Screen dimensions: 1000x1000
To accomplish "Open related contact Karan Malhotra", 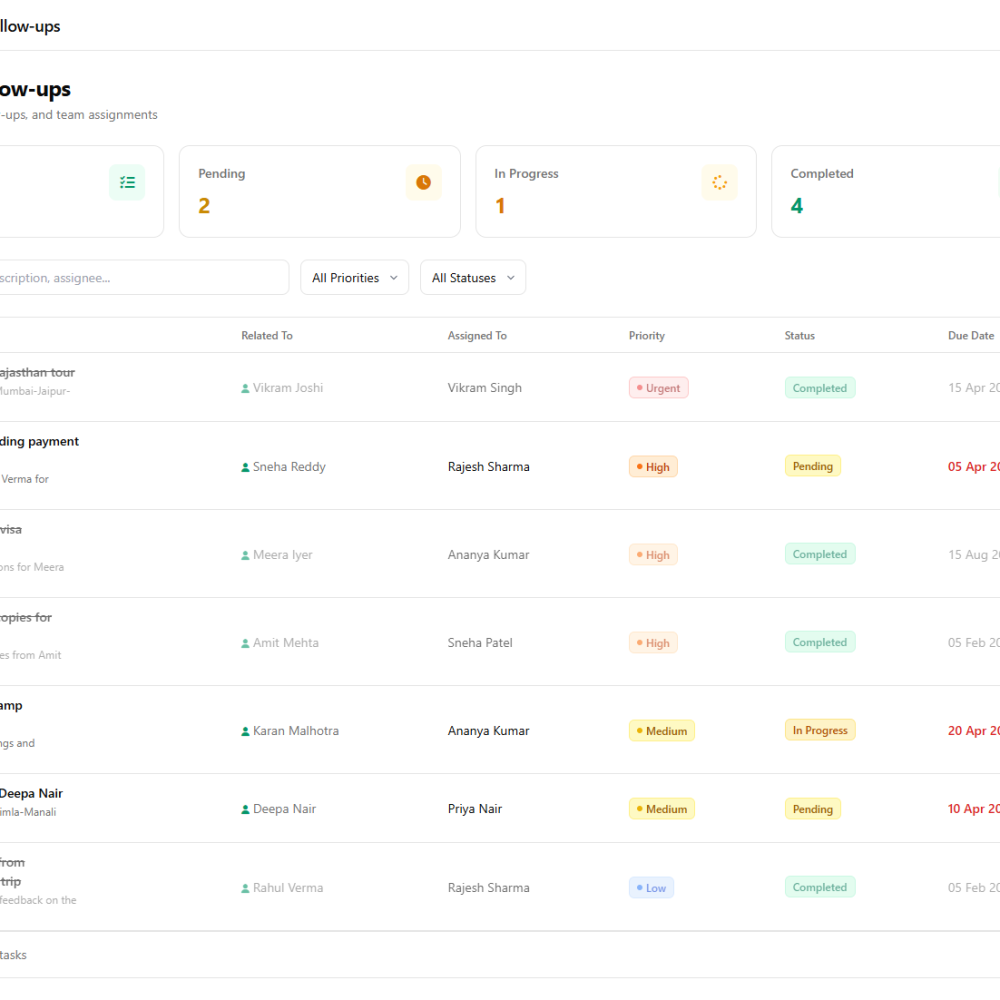I will click(x=296, y=731).
